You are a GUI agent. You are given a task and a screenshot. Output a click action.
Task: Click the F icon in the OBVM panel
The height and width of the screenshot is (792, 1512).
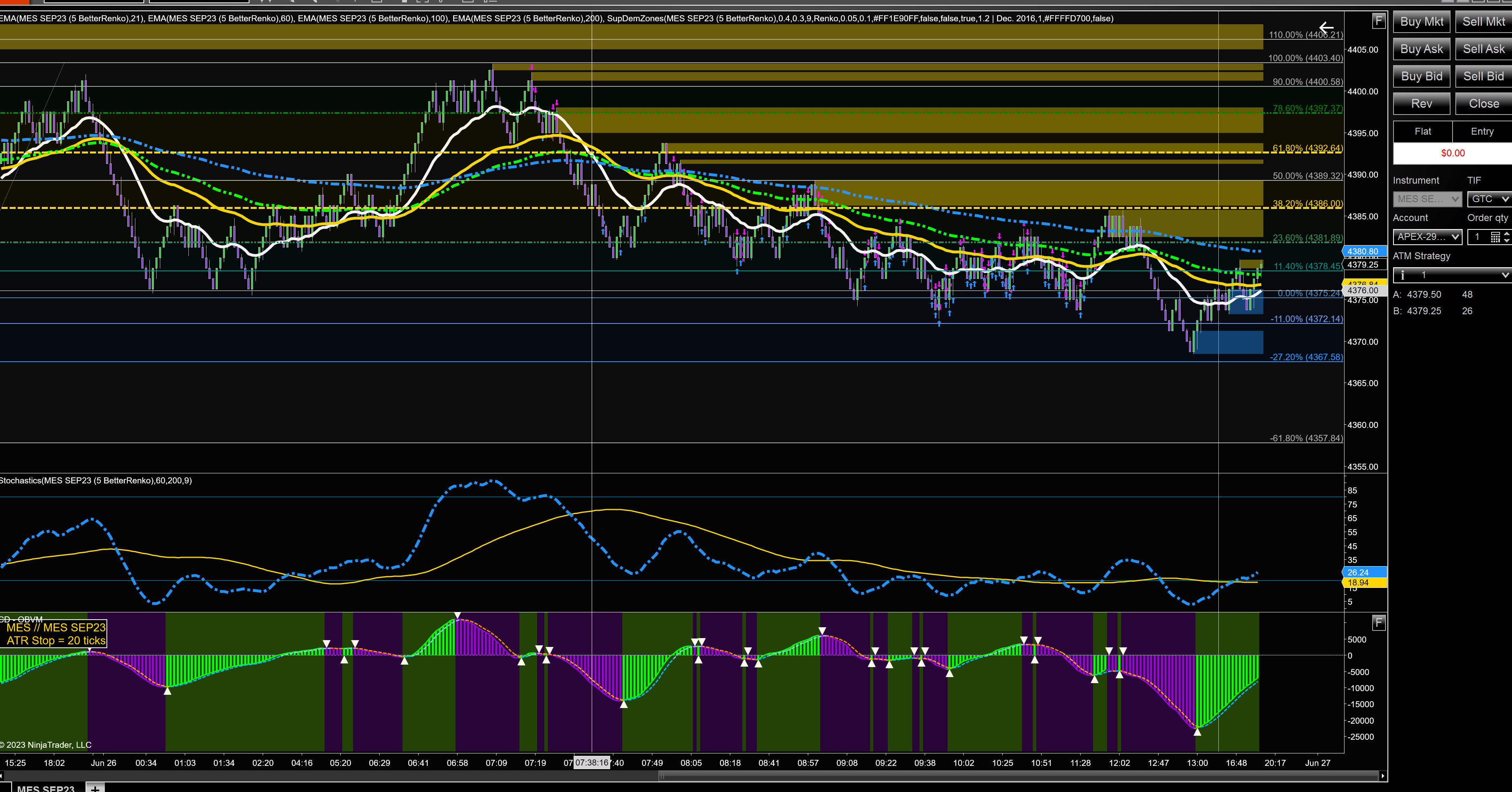pyautogui.click(x=1378, y=623)
